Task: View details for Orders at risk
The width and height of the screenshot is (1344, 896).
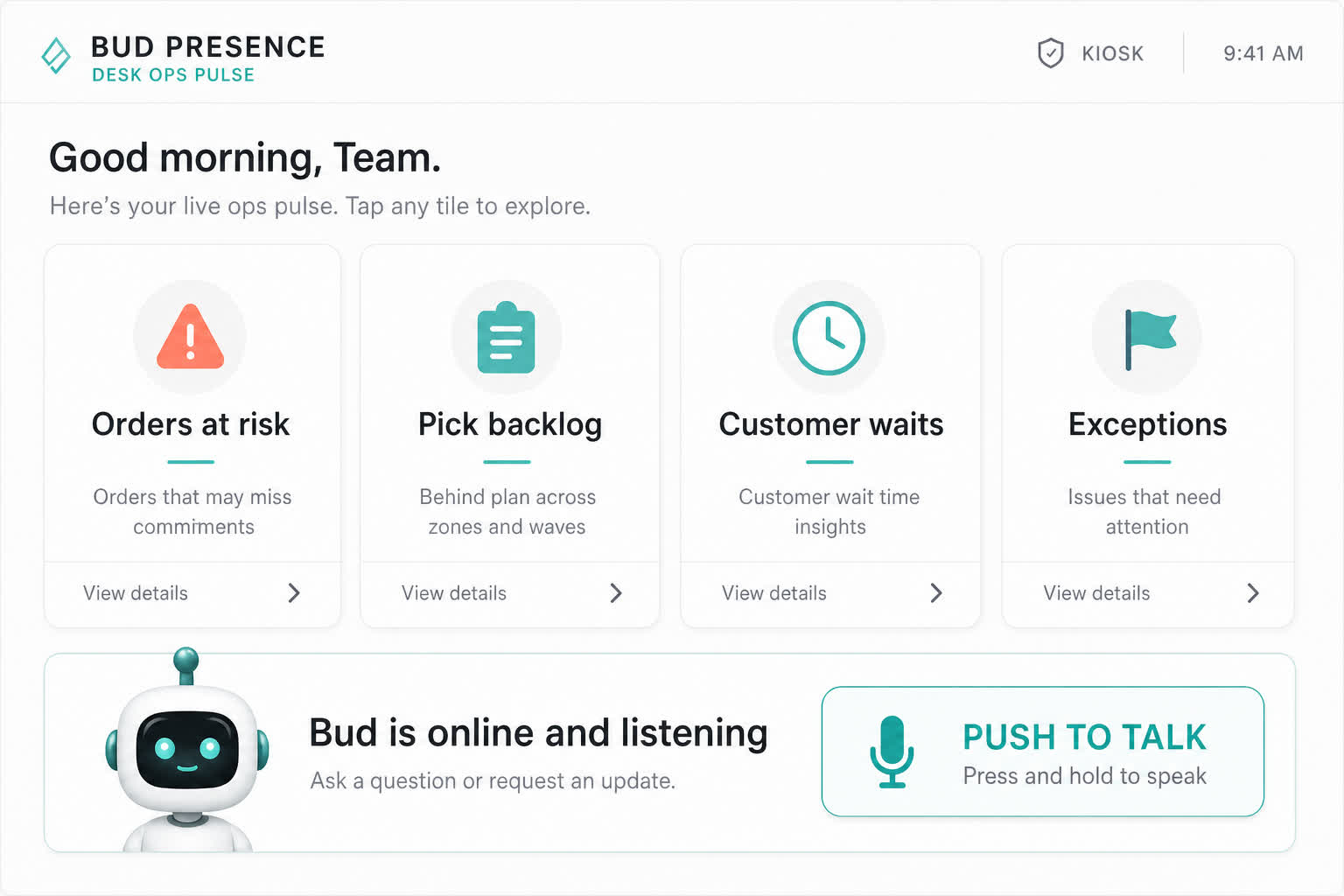Action: (x=136, y=593)
